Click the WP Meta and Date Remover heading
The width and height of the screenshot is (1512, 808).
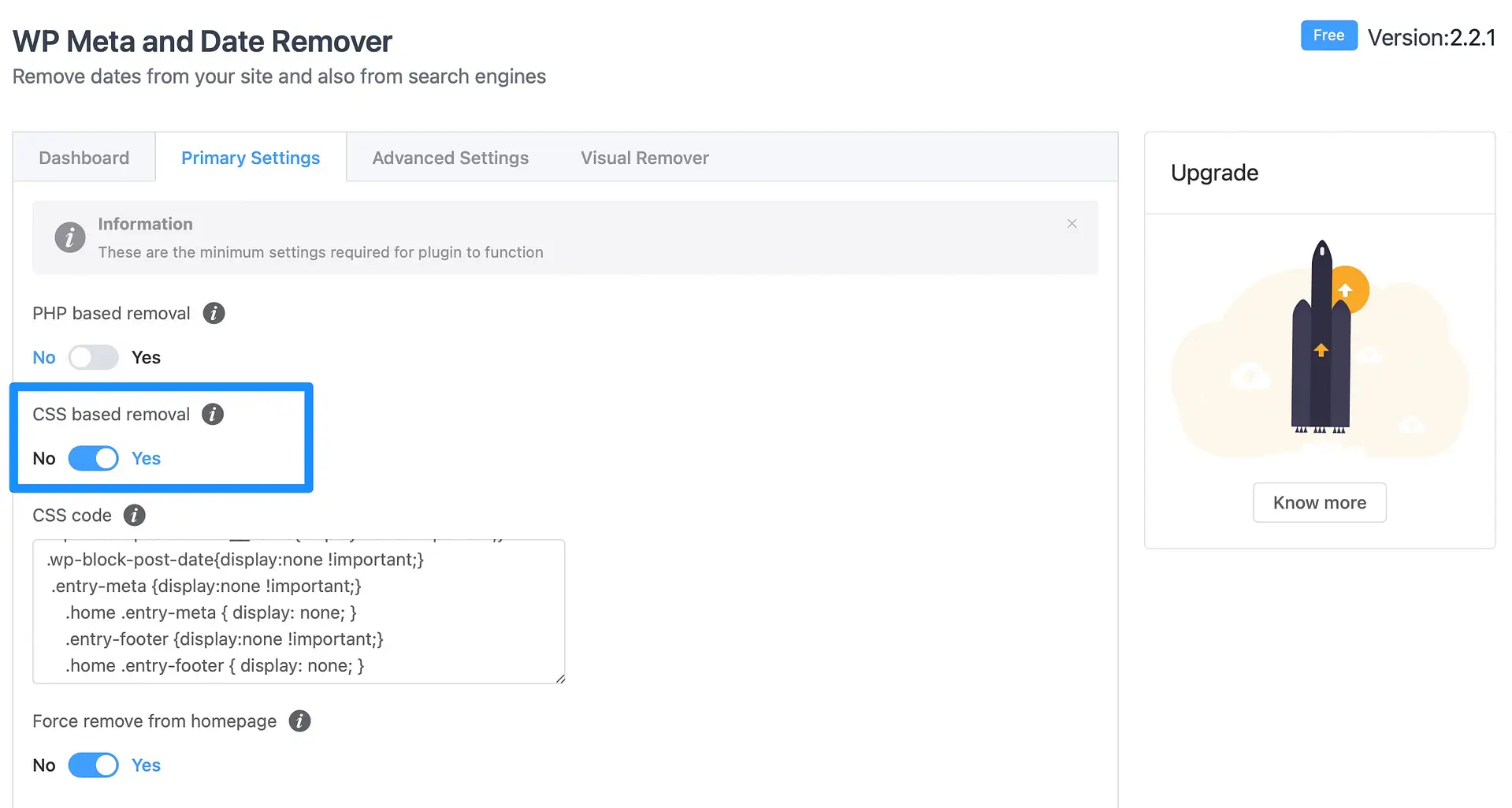(x=202, y=40)
